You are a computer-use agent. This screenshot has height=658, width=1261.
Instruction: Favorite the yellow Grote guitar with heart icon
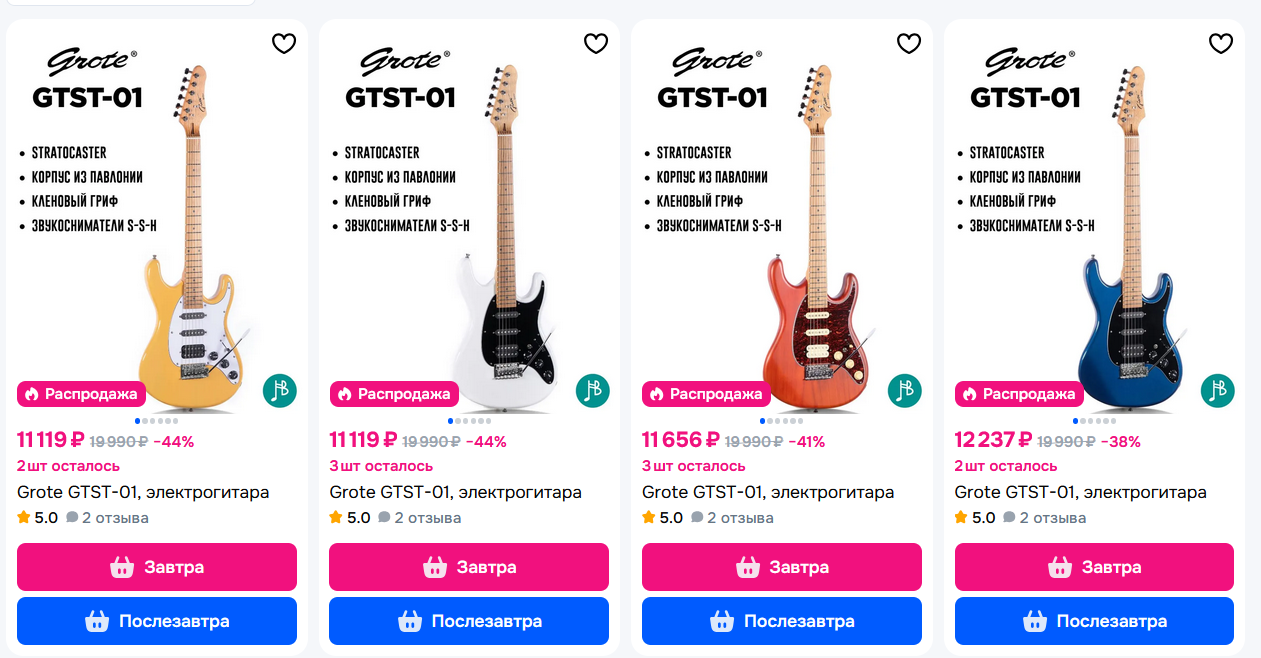tap(284, 43)
